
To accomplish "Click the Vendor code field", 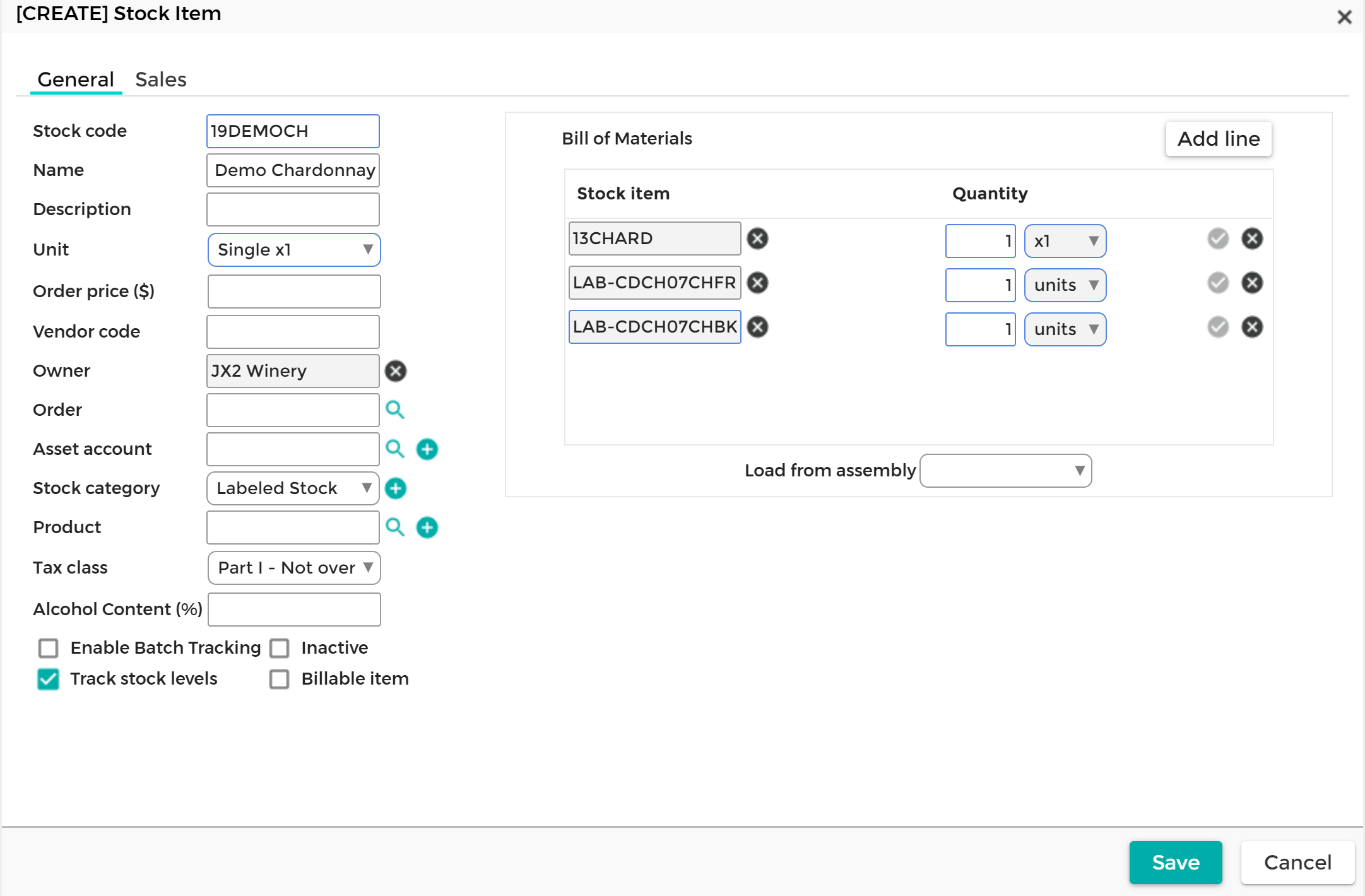I will (293, 332).
